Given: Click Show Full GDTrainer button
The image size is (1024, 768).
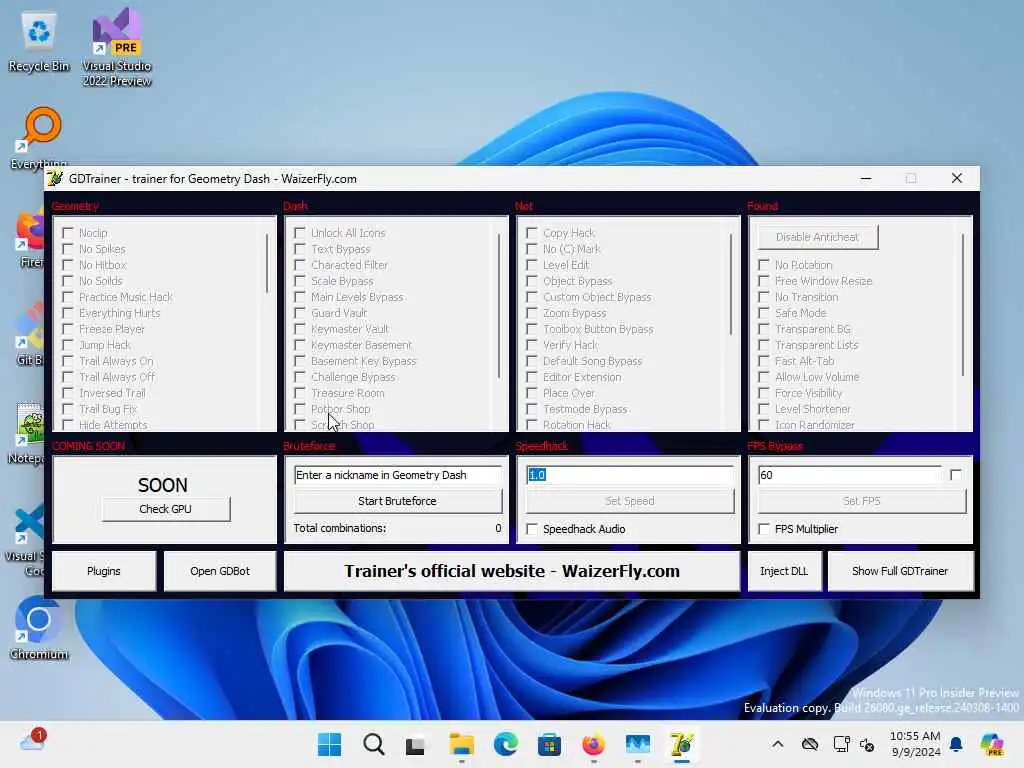Looking at the screenshot, I should click(900, 571).
